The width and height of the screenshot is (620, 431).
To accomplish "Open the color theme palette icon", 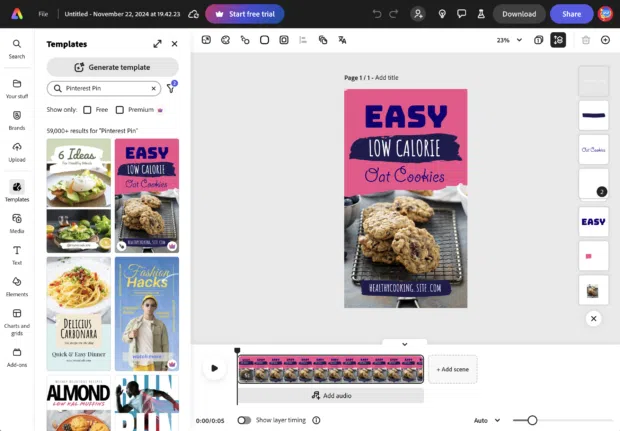I will [x=225, y=40].
